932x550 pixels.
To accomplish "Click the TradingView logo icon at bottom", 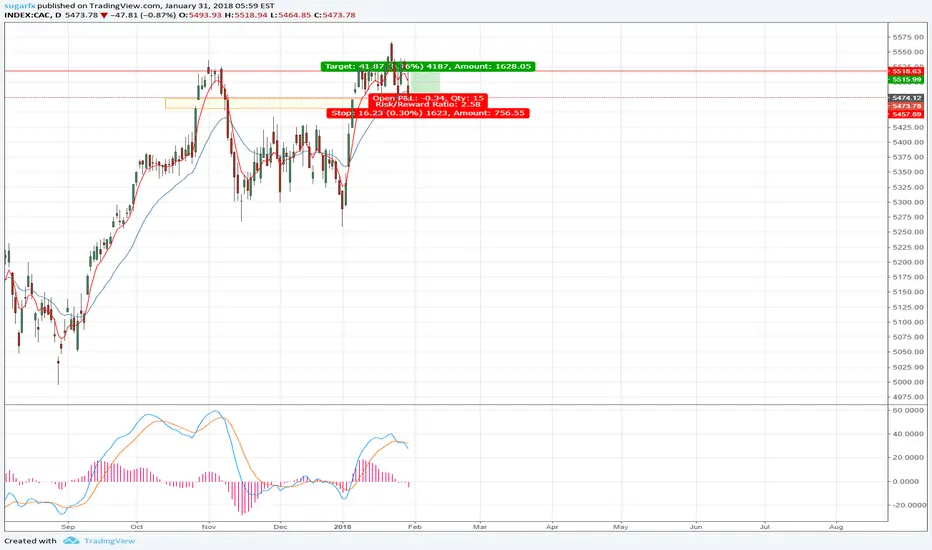I will [71, 540].
